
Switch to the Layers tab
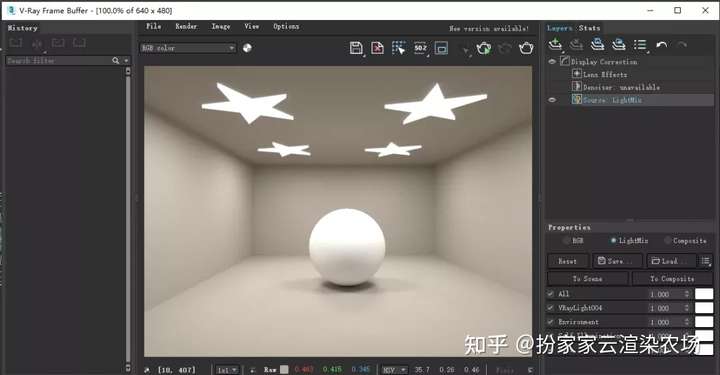click(x=559, y=28)
